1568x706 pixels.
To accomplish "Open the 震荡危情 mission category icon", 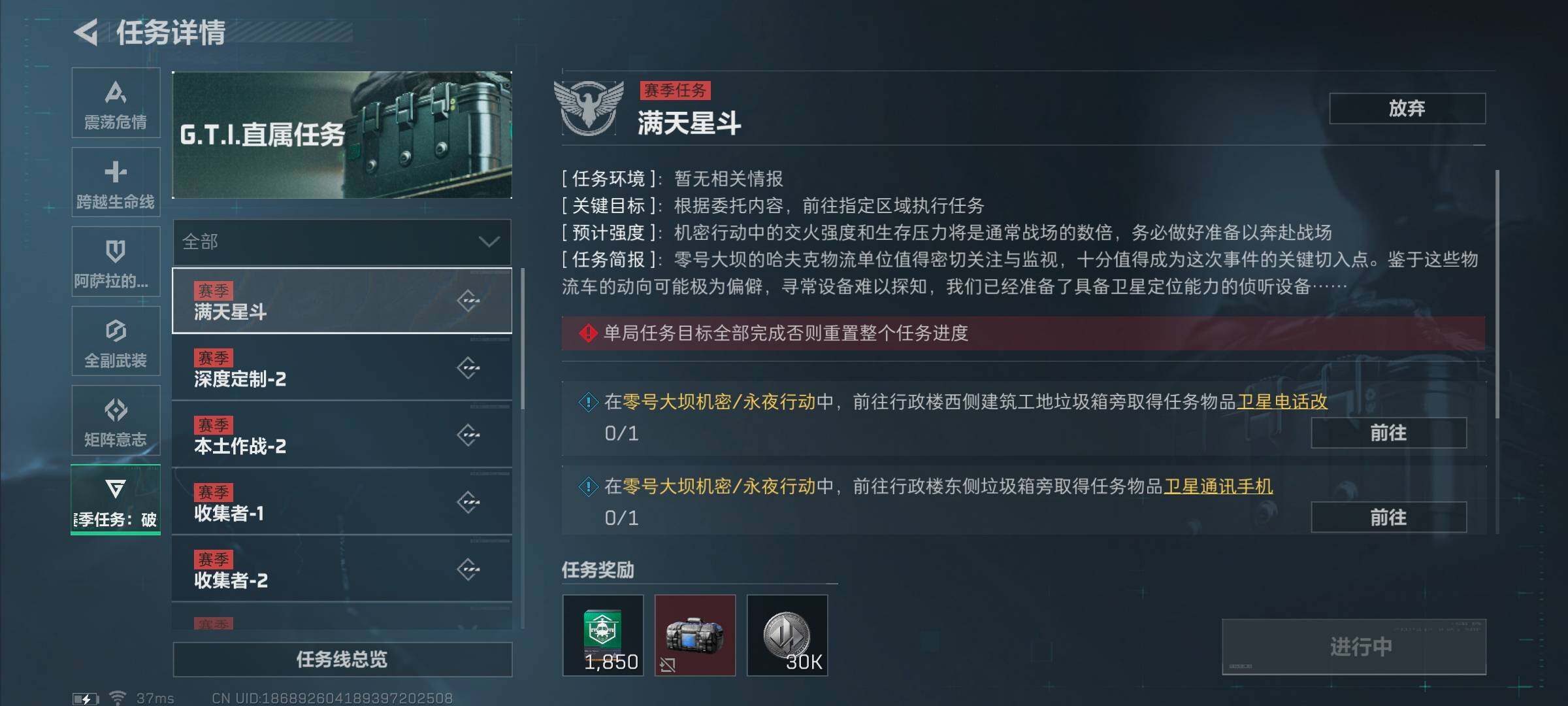I will (x=116, y=103).
